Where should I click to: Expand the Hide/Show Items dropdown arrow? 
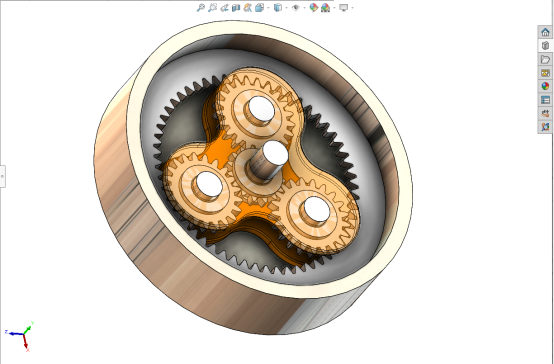coord(304,8)
